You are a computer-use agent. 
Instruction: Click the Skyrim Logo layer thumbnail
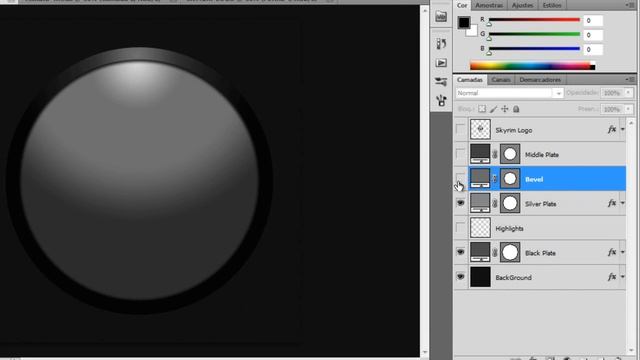point(480,129)
